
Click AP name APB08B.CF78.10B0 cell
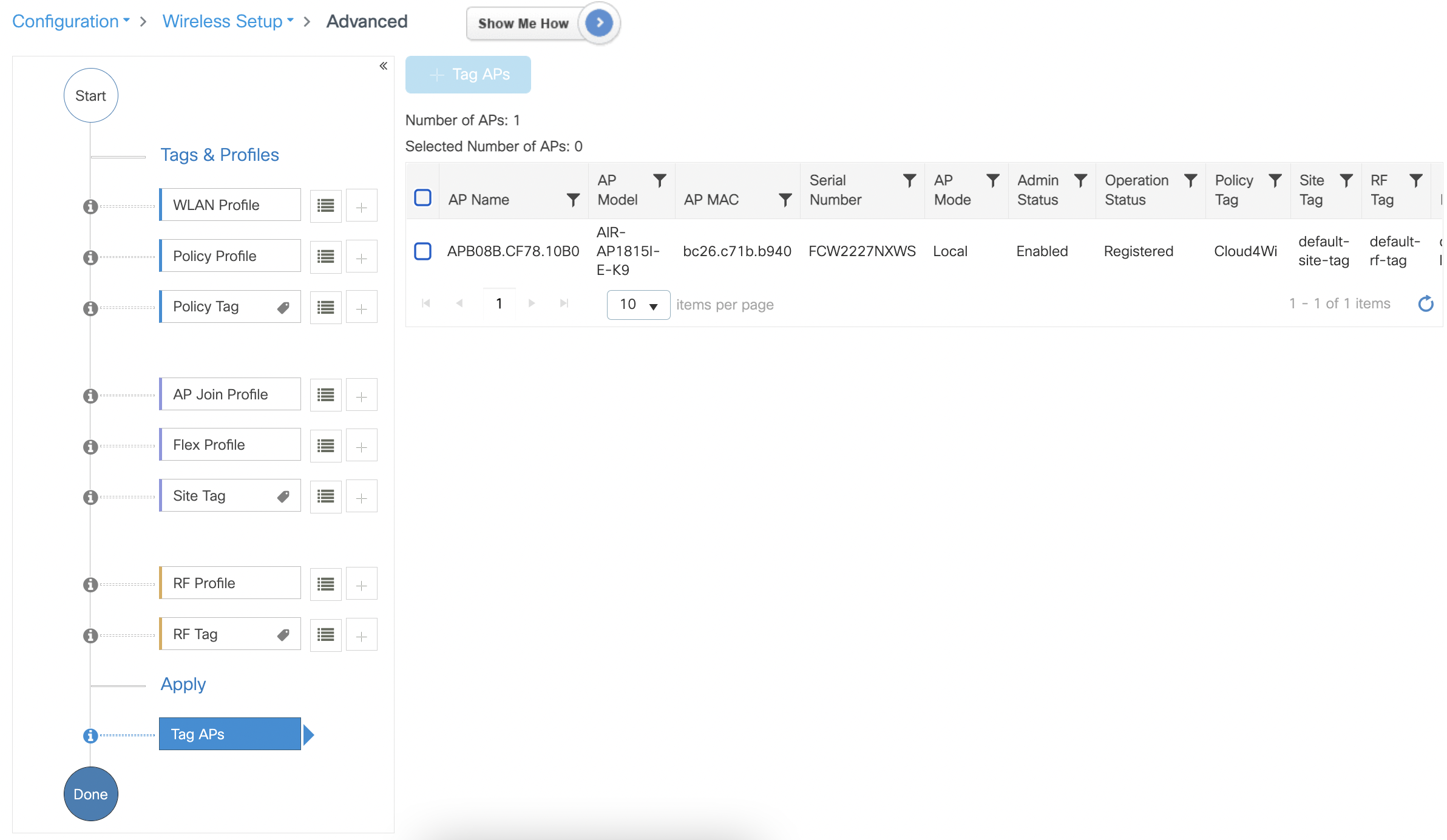513,251
